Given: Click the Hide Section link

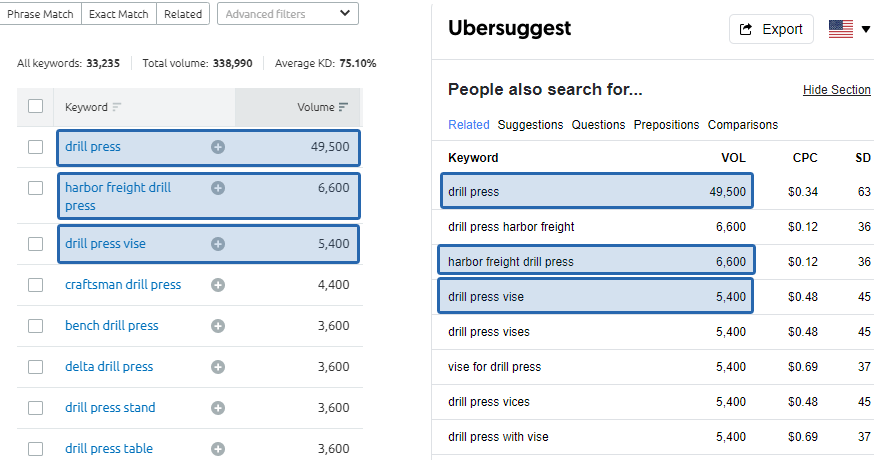Looking at the screenshot, I should click(x=837, y=90).
